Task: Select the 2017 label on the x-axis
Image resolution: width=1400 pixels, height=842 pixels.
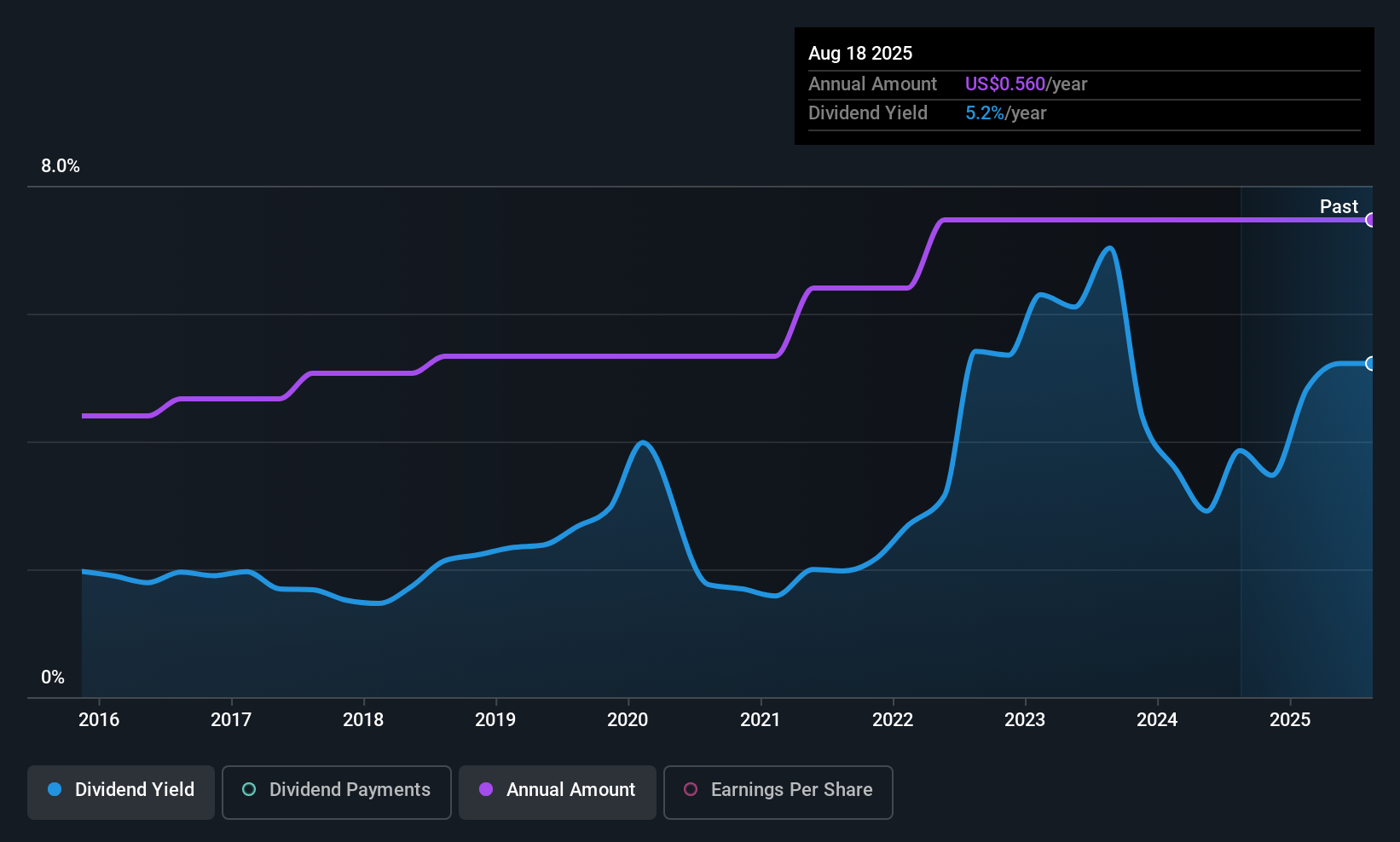Action: pos(231,720)
